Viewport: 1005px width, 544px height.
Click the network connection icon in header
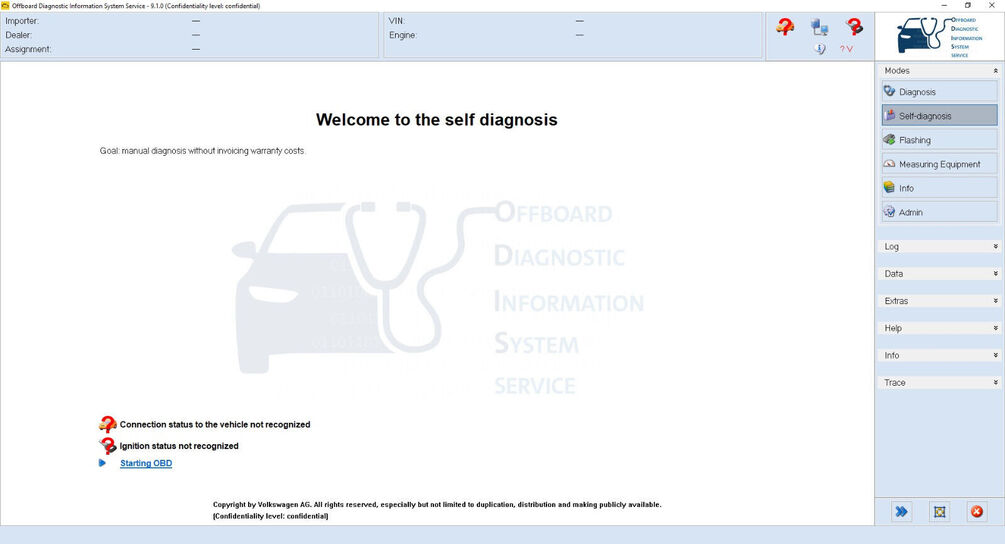coord(819,27)
